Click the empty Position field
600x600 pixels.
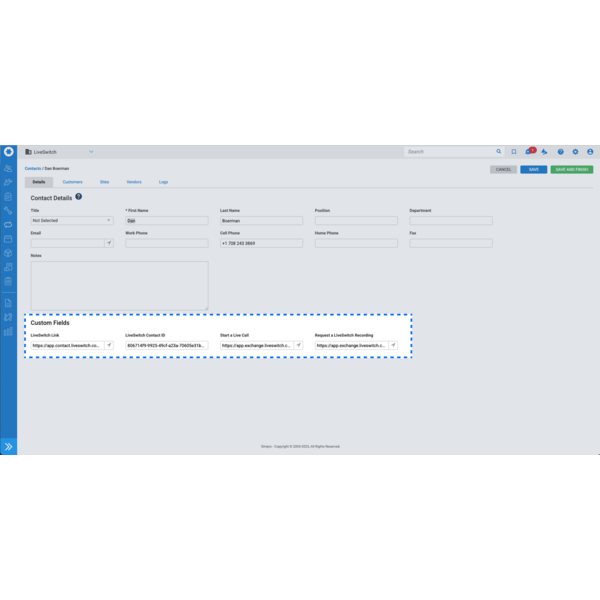356,220
